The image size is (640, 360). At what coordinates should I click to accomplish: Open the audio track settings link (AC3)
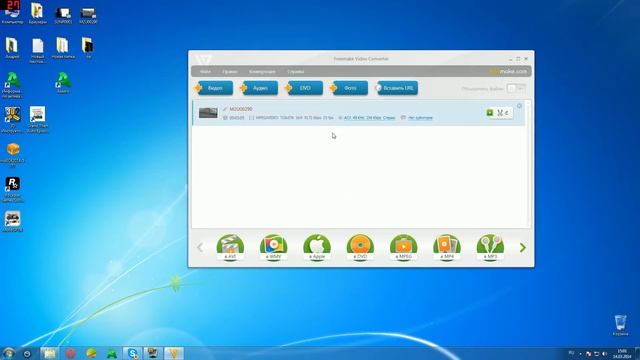click(369, 118)
